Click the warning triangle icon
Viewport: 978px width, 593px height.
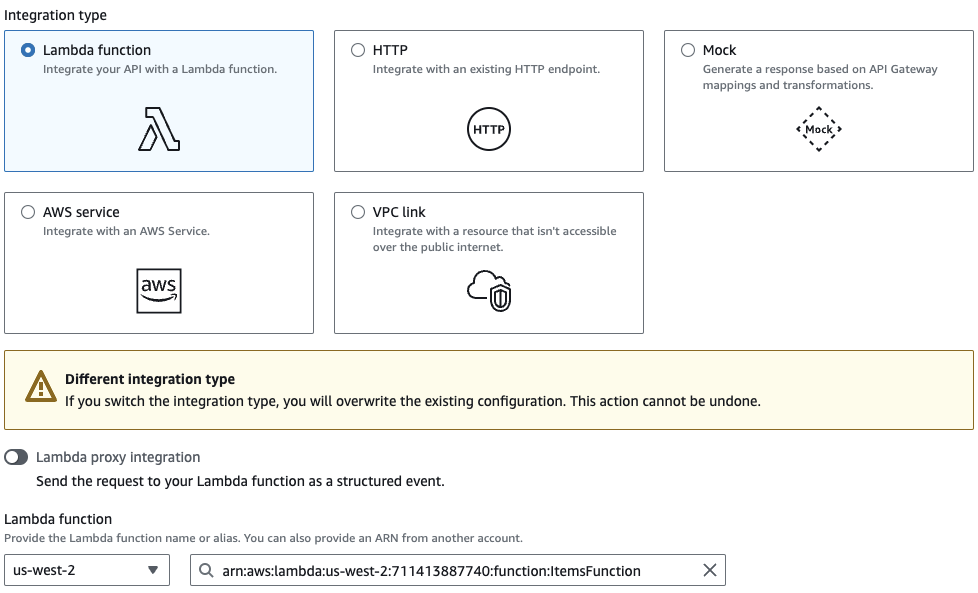(x=40, y=387)
